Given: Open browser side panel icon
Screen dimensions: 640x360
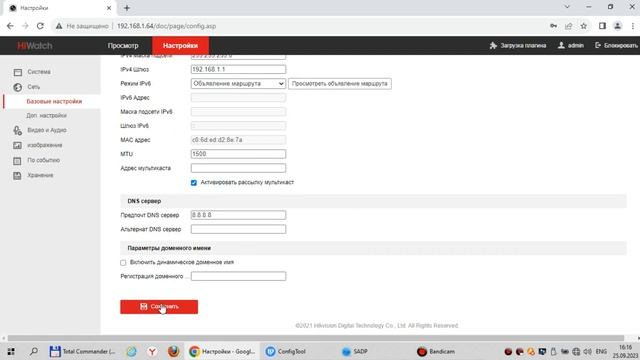Looking at the screenshot, I should point(602,26).
